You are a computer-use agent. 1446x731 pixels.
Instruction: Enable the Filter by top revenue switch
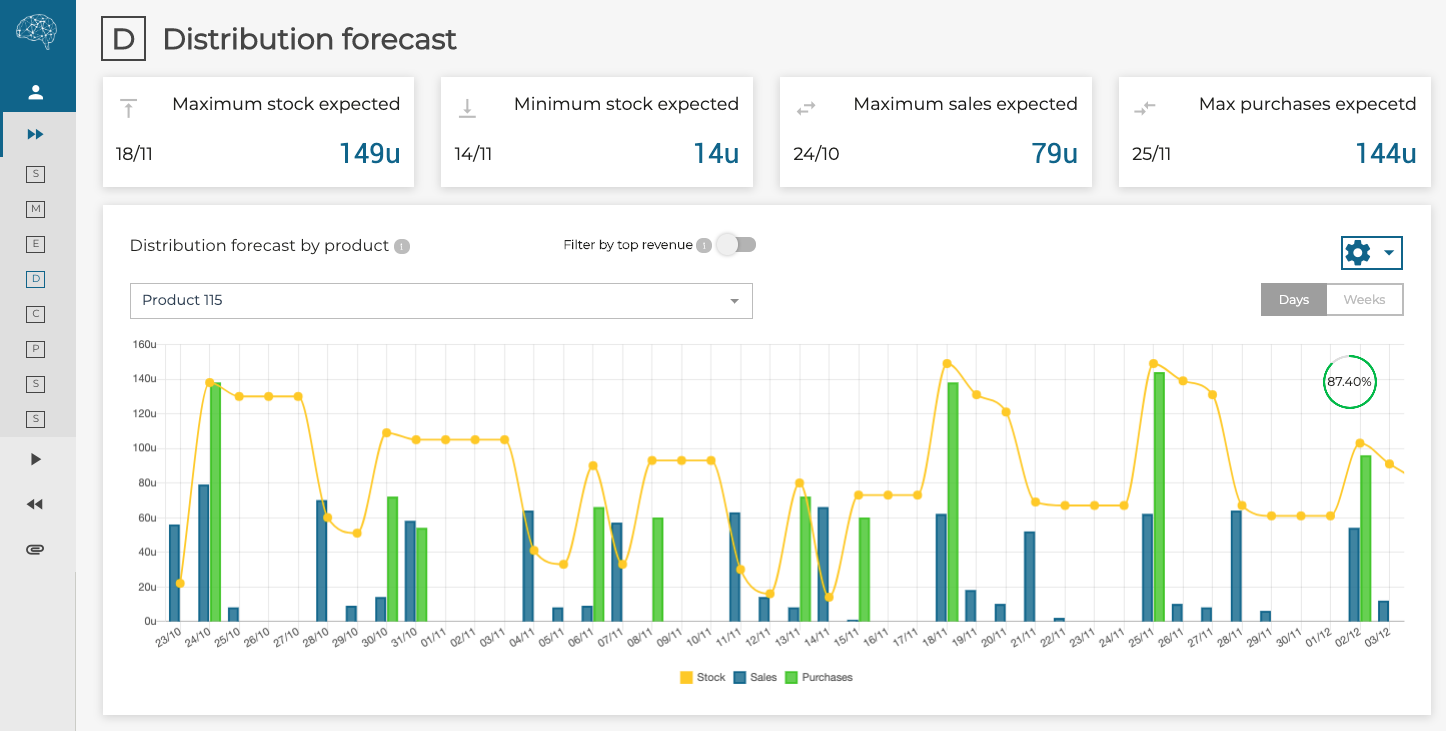(x=736, y=244)
